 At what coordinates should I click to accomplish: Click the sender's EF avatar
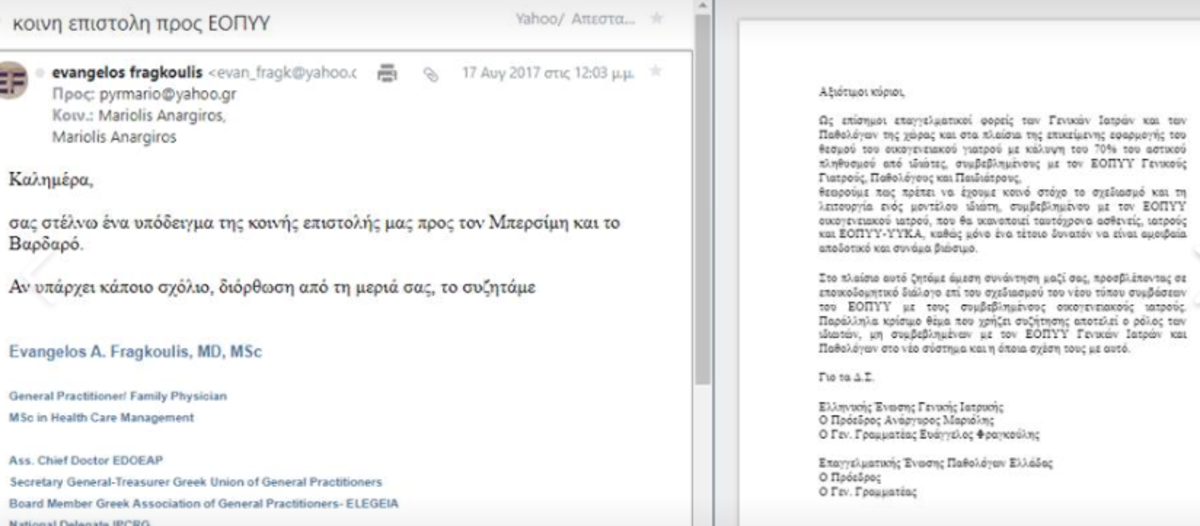[12, 81]
